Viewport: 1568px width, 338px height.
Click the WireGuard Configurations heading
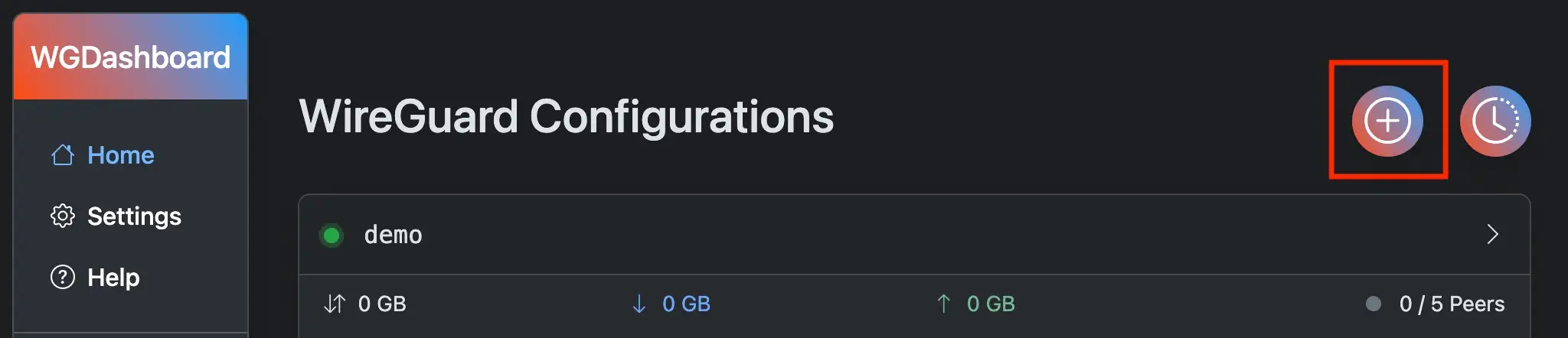tap(566, 116)
